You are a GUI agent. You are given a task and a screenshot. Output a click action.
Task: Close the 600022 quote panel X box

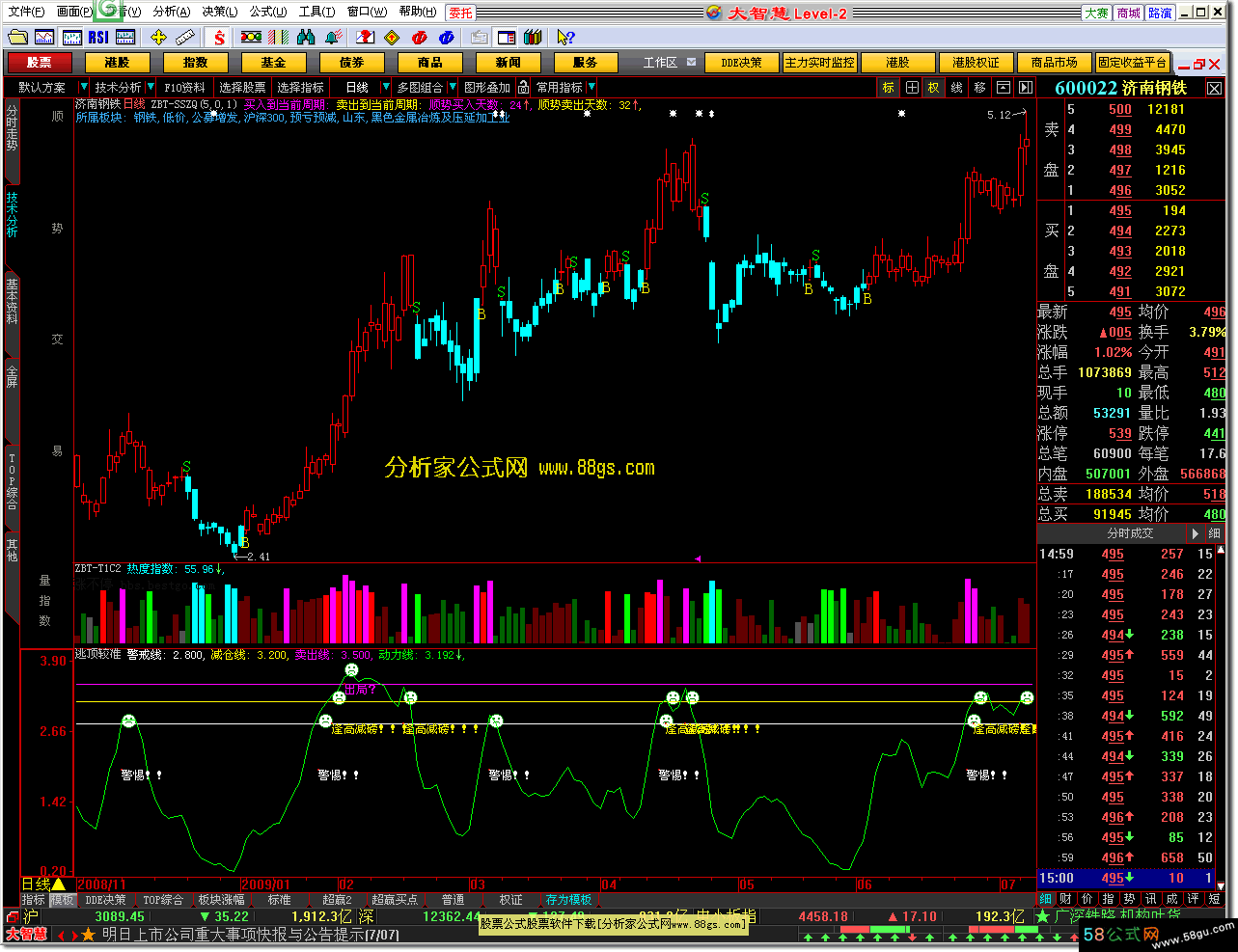(1215, 88)
